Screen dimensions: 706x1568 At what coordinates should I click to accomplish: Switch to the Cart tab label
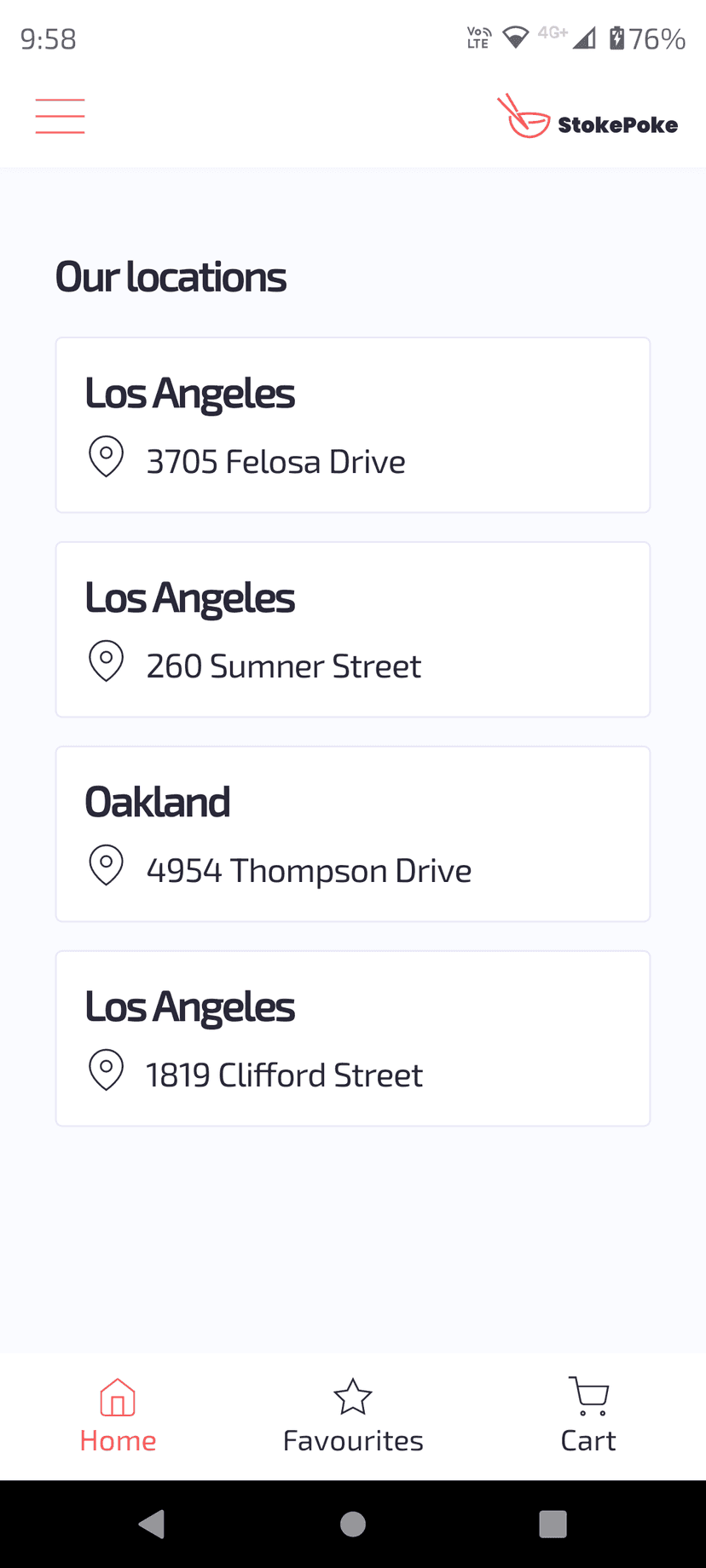(588, 1440)
